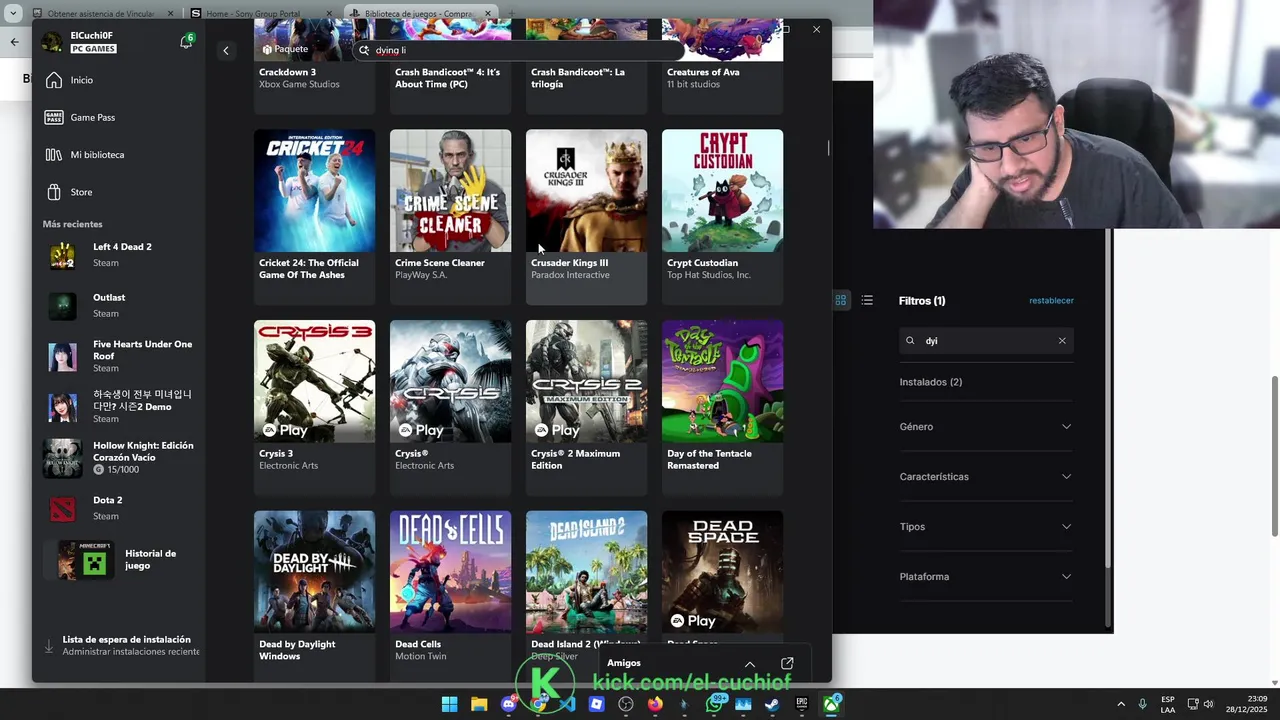Close the Biblioteca de juegos browser tab
1280x720 pixels.
coord(489,14)
